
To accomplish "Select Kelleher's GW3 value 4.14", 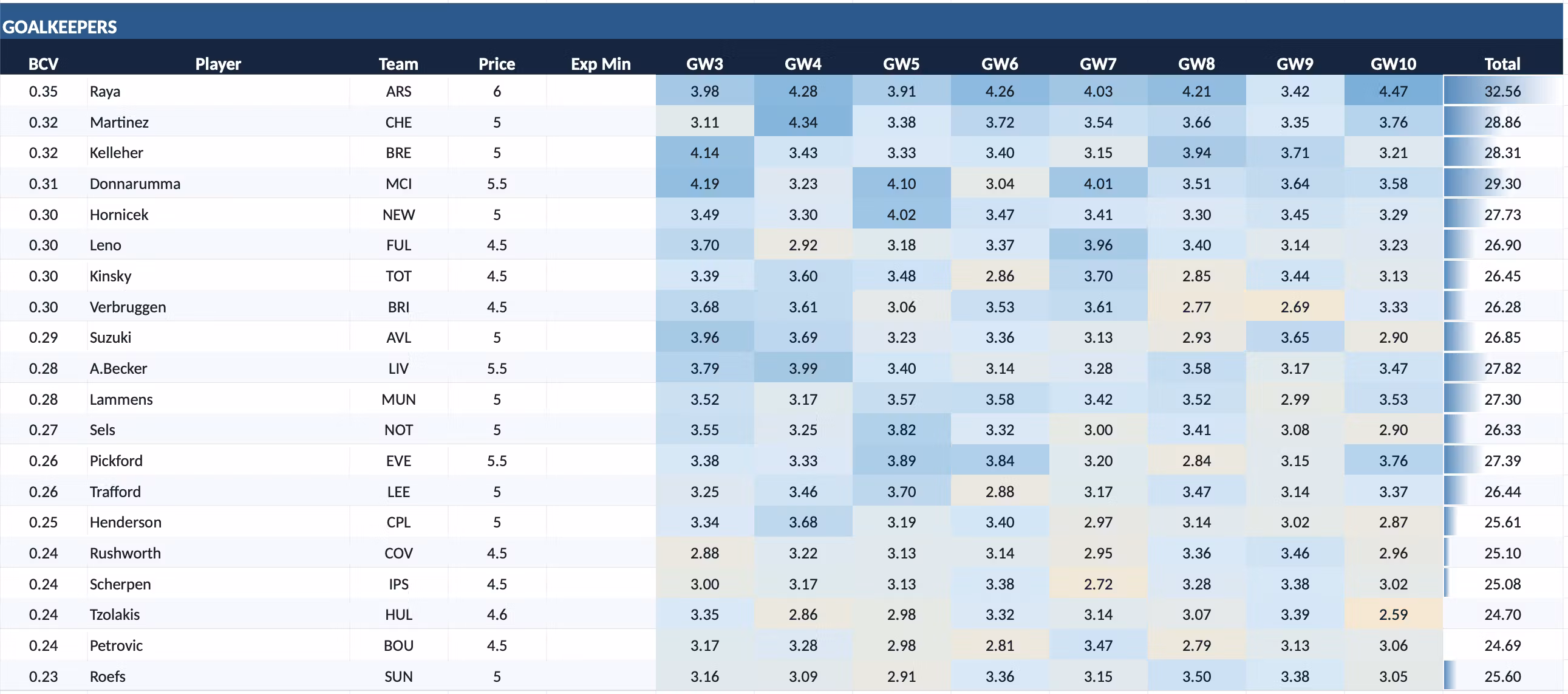I will (x=705, y=153).
